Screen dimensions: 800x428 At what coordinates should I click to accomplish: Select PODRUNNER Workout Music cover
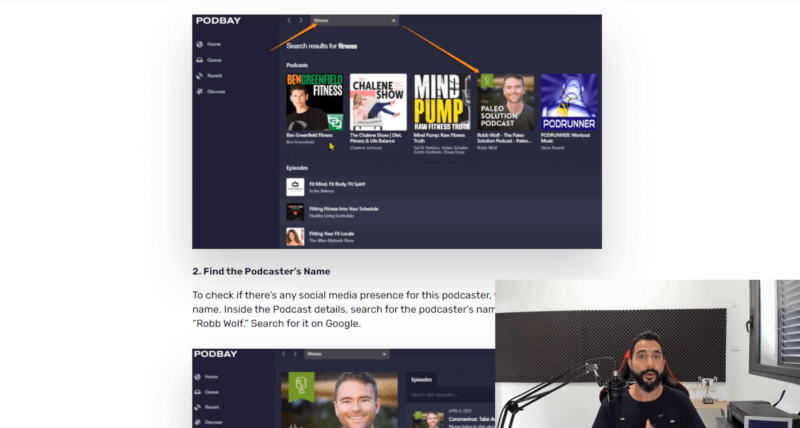569,102
